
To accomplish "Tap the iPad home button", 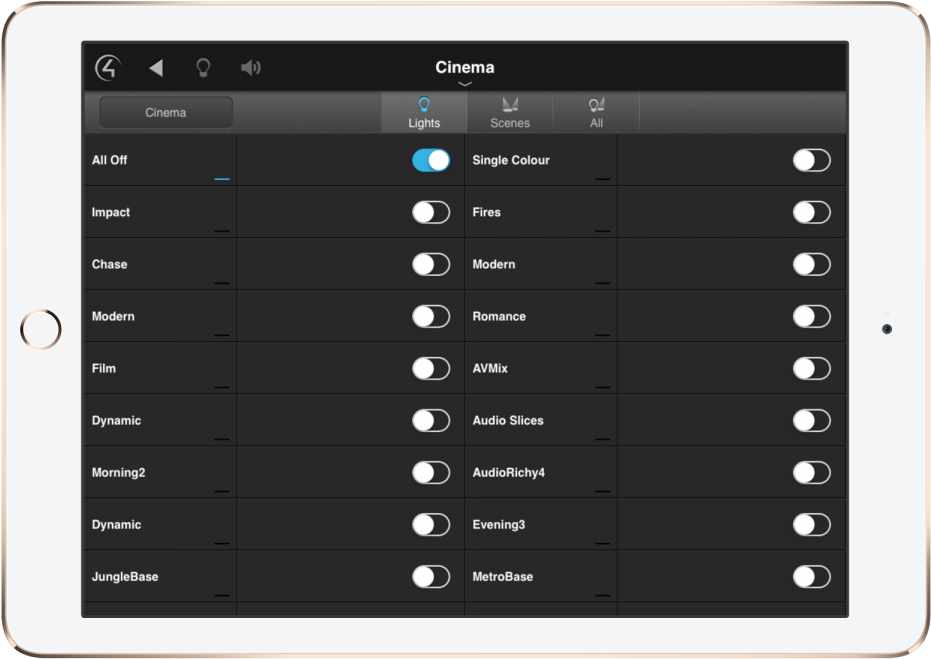I will pos(41,329).
